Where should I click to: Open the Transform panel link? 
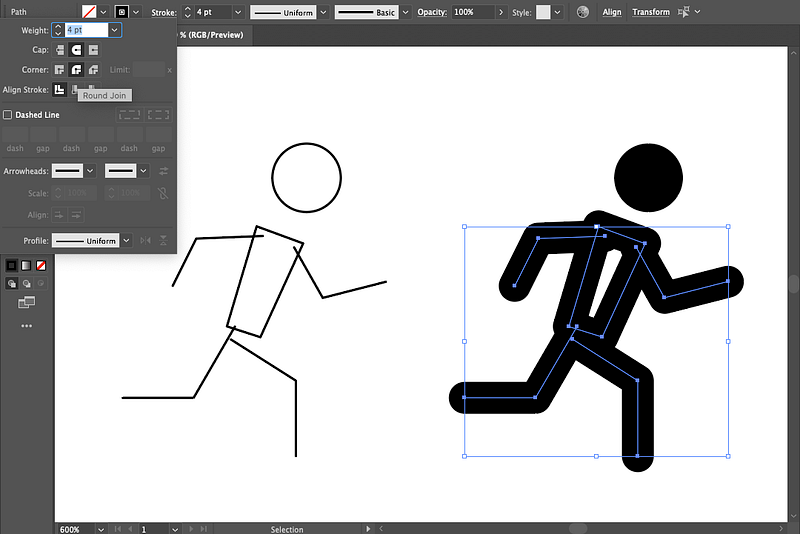click(651, 12)
